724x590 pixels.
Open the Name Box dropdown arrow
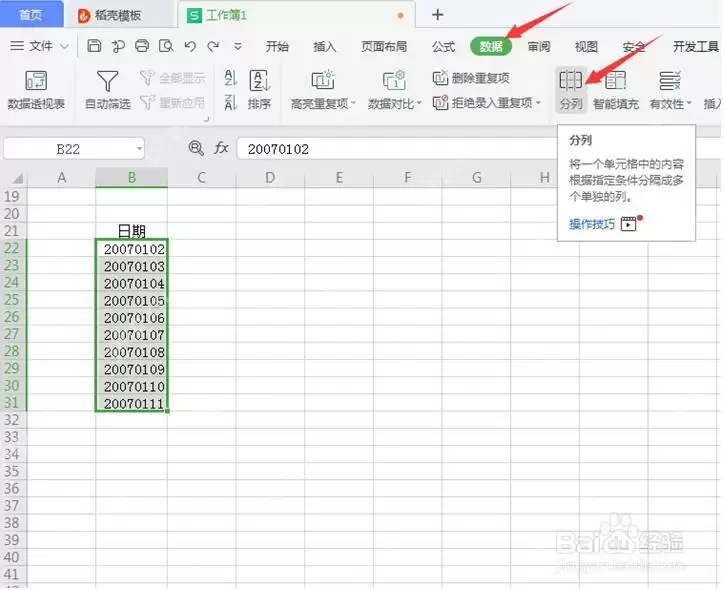coord(139,149)
